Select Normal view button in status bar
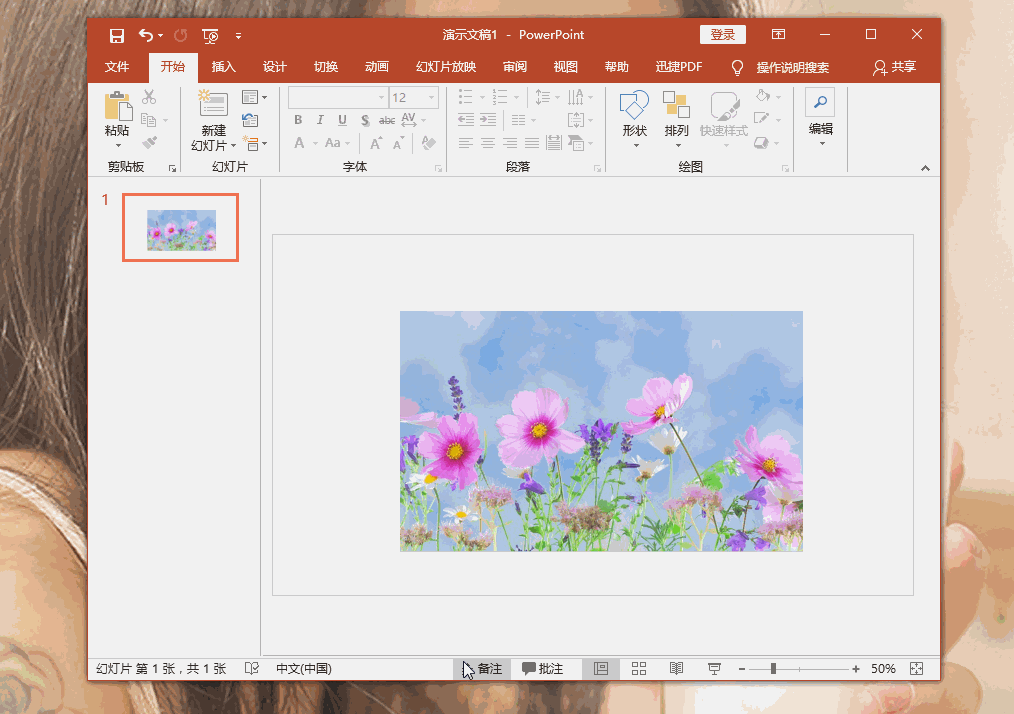 click(x=601, y=669)
